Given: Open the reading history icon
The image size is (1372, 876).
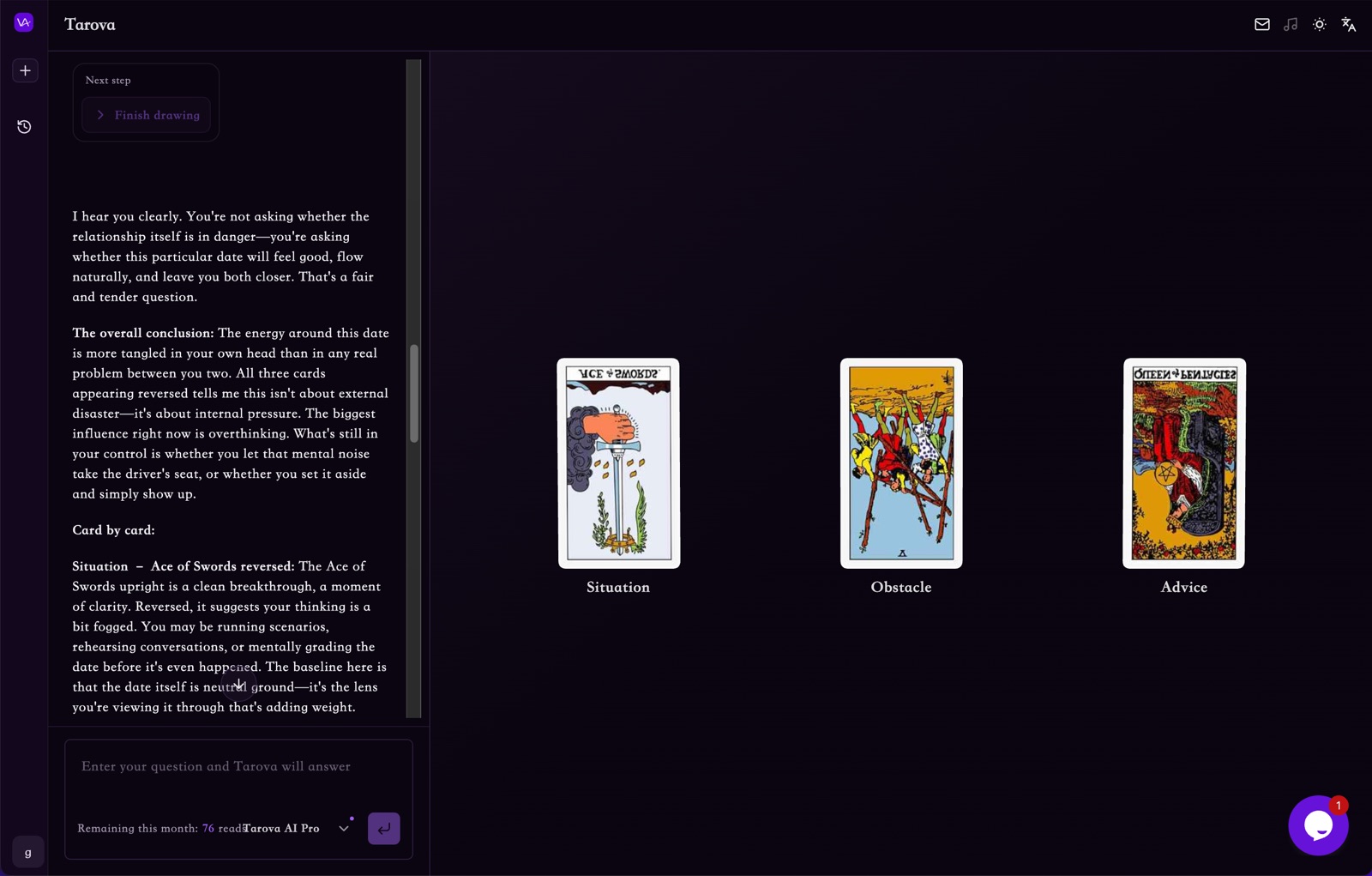Looking at the screenshot, I should pos(24,127).
